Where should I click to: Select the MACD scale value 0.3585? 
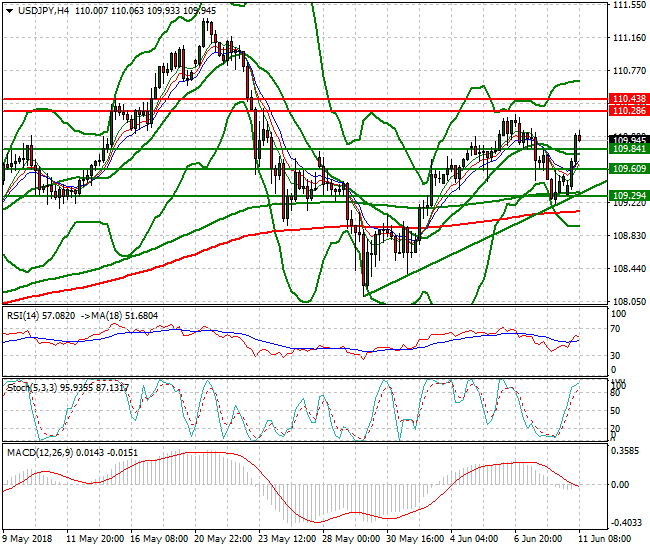tap(626, 451)
